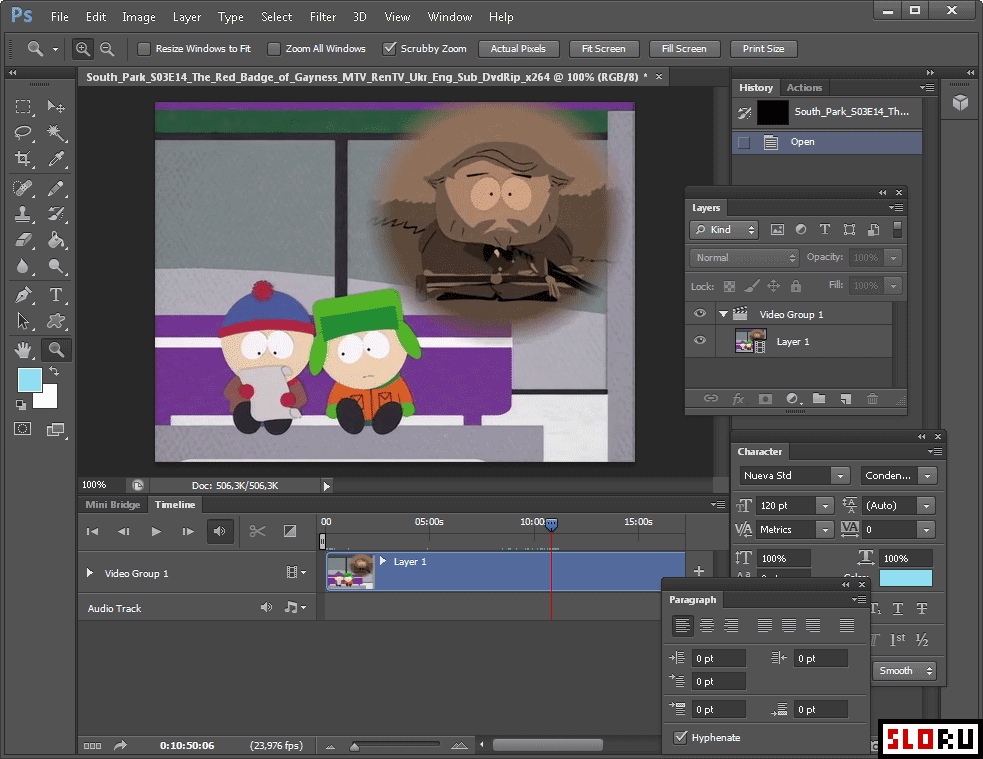Expand Video Group 1 track in Timeline
The height and width of the screenshot is (759, 983).
pos(90,573)
